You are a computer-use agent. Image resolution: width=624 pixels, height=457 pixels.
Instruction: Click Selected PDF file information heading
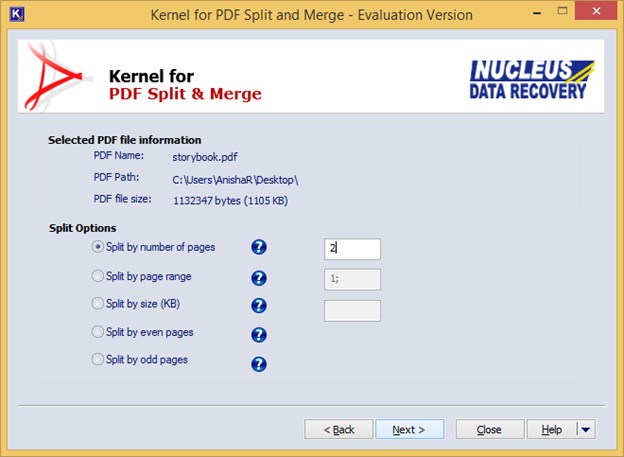[125, 140]
